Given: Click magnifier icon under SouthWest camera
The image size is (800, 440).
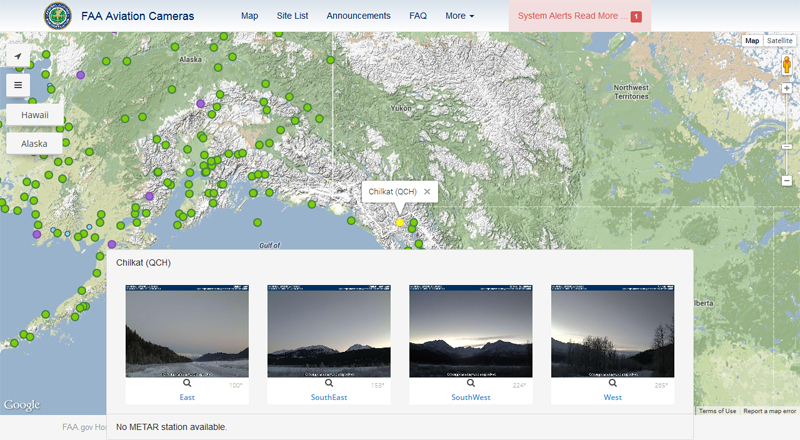Looking at the screenshot, I should coord(471,383).
